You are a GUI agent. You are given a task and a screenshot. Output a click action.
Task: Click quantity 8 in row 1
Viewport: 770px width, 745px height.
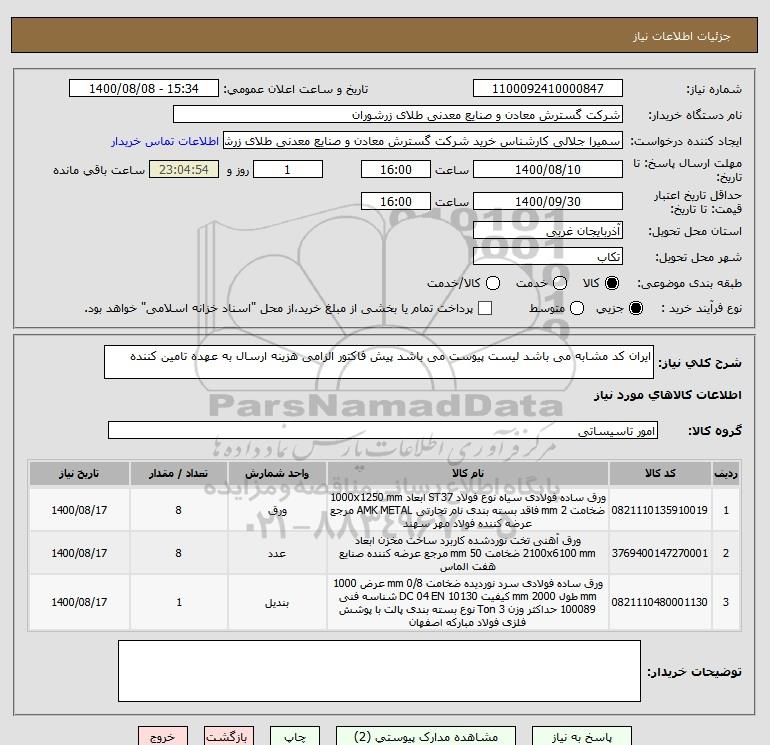(x=178, y=510)
